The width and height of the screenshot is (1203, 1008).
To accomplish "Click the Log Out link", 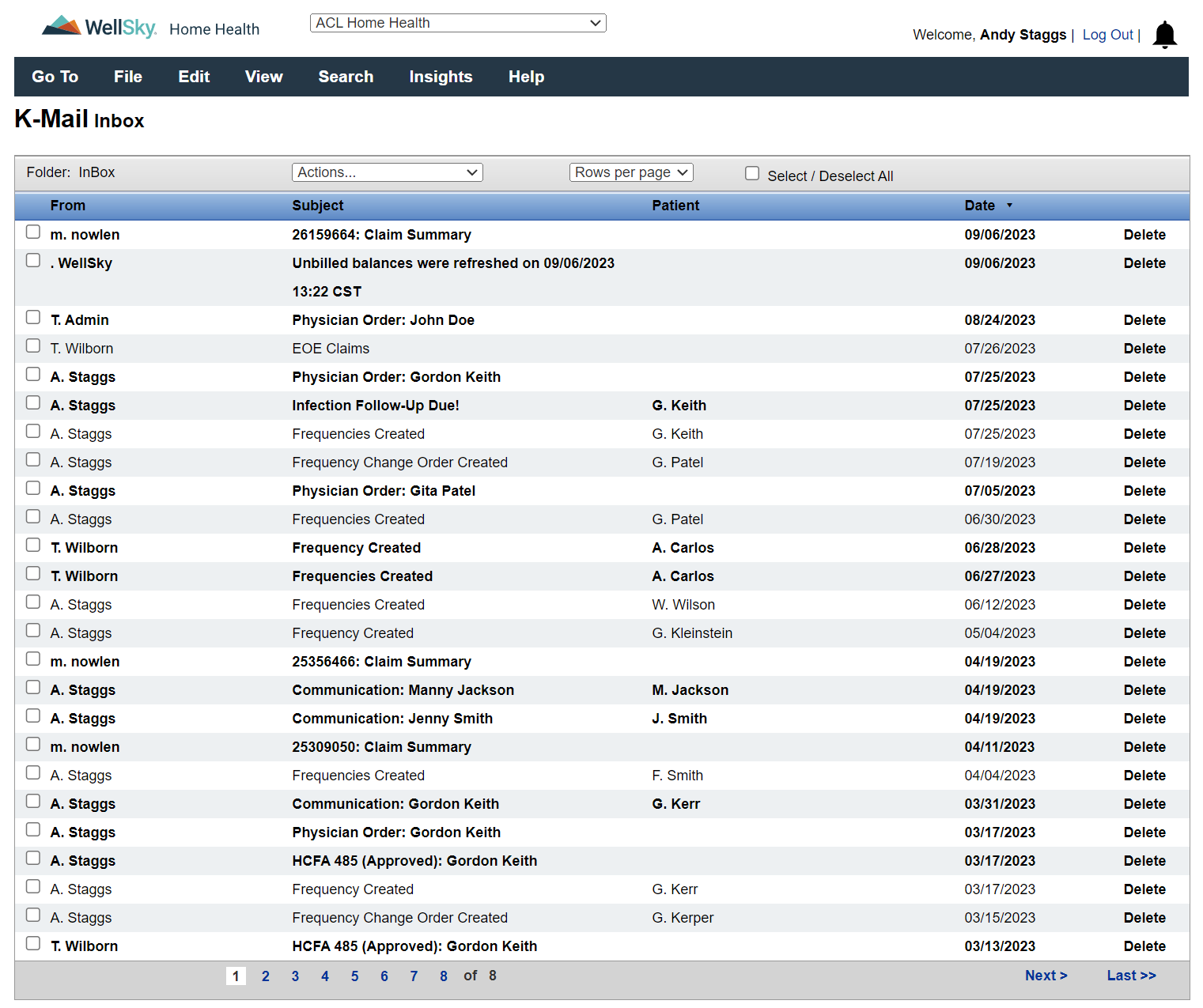I will tap(1107, 34).
